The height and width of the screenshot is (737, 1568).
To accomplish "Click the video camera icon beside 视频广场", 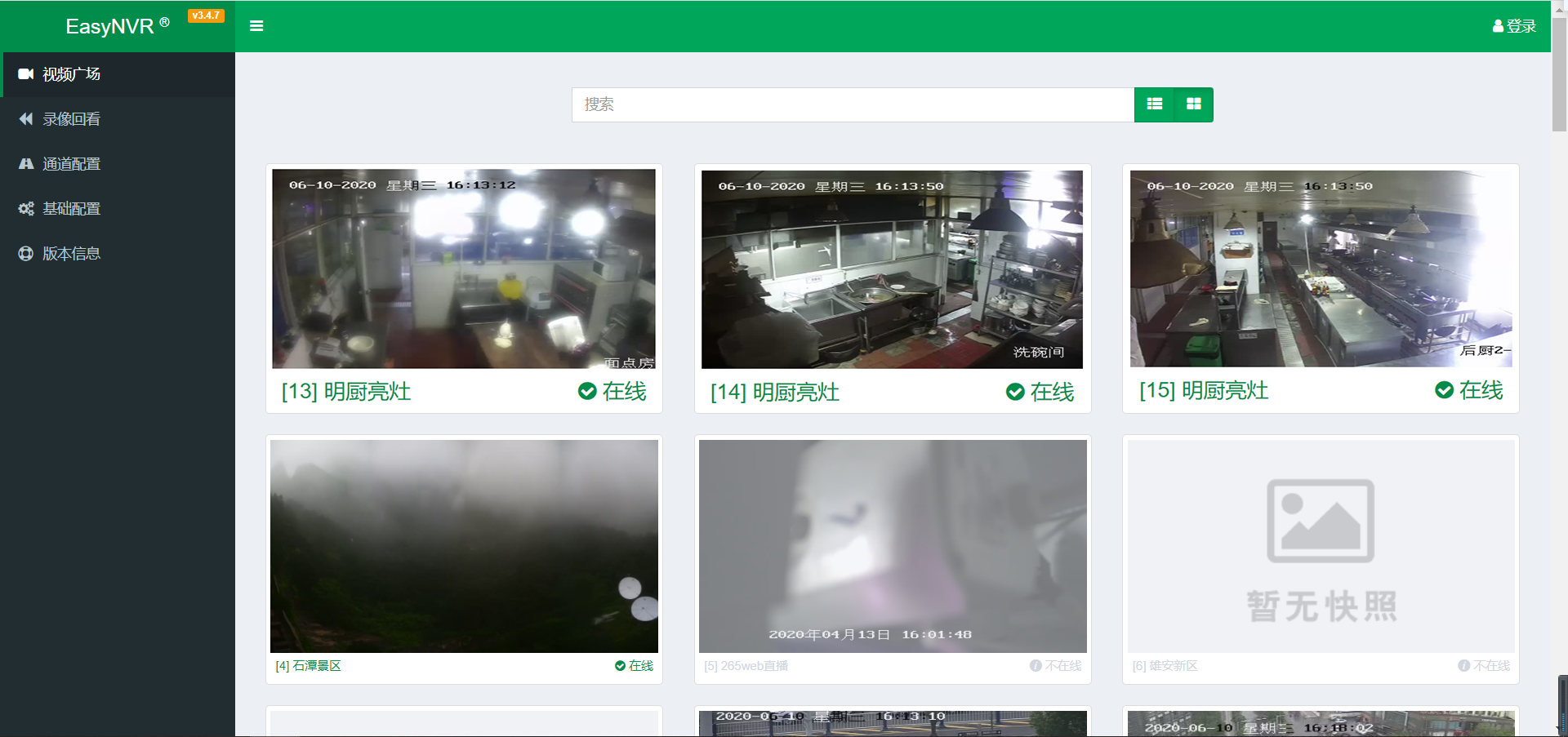I will (x=26, y=74).
